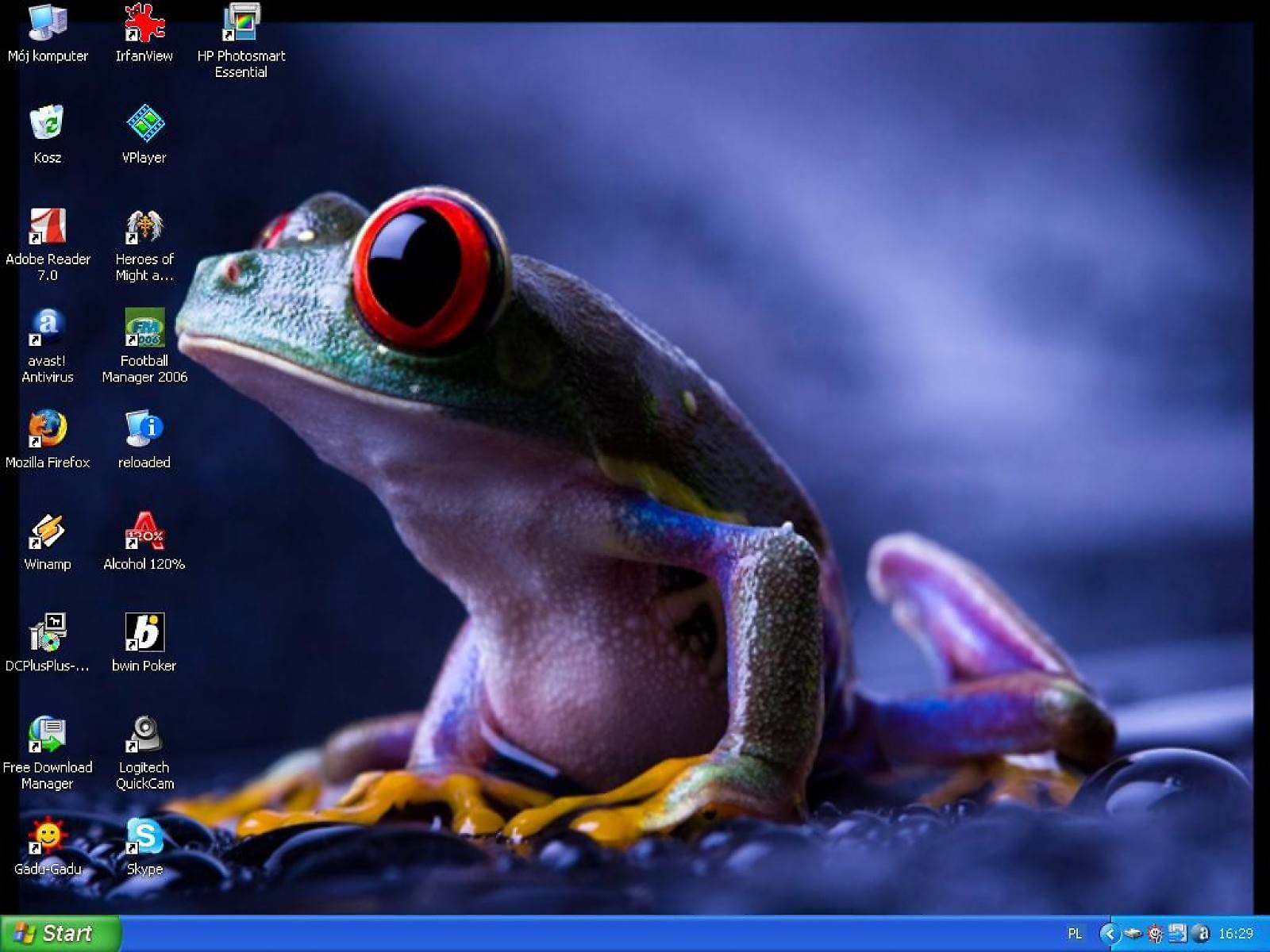Click the Start button on the taskbar
This screenshot has height=952, width=1270.
pos(60,934)
